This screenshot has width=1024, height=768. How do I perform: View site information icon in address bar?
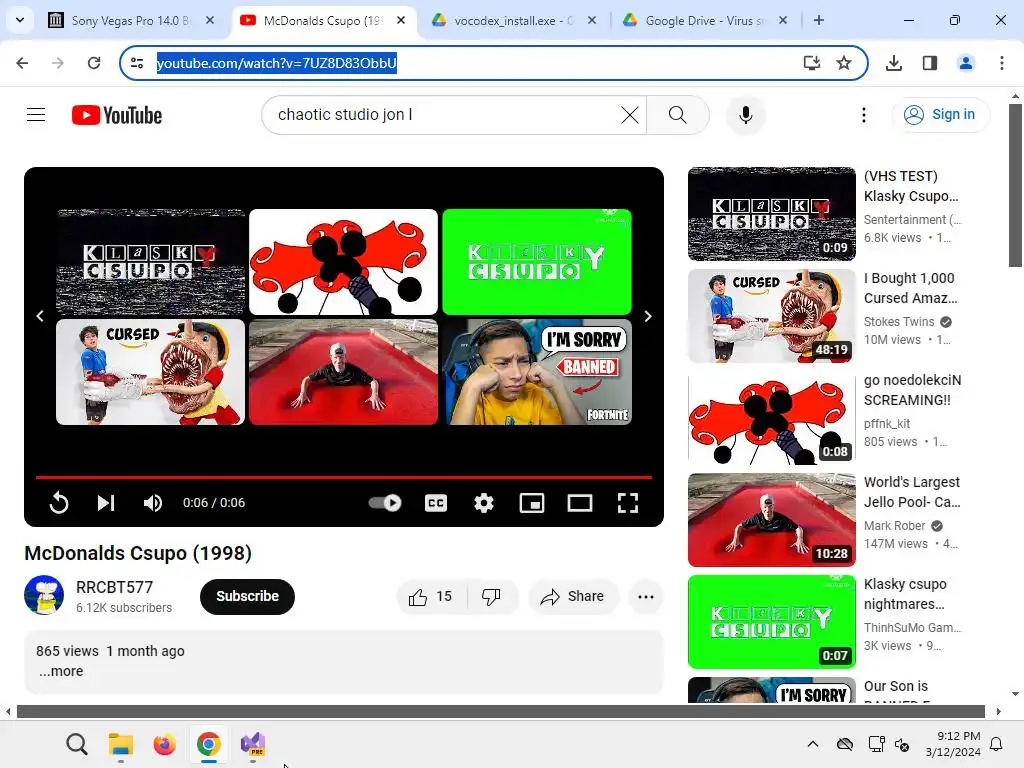click(x=137, y=63)
